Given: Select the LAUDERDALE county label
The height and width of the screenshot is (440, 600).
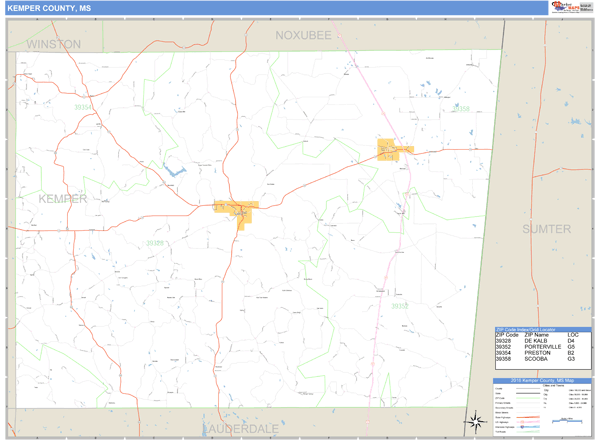Looking at the screenshot, I should (x=241, y=428).
